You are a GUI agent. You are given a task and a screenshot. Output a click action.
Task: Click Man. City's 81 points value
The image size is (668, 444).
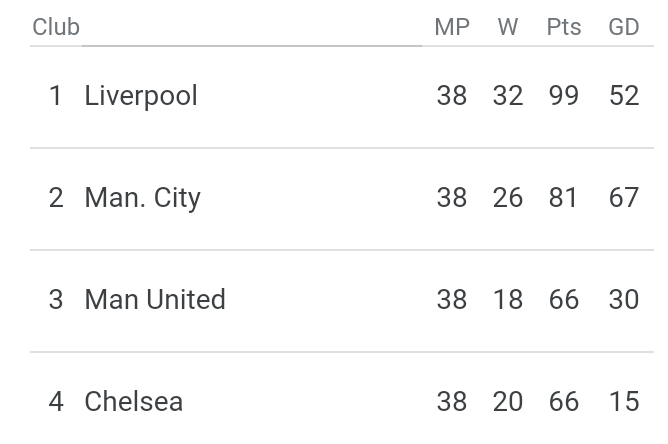click(564, 198)
